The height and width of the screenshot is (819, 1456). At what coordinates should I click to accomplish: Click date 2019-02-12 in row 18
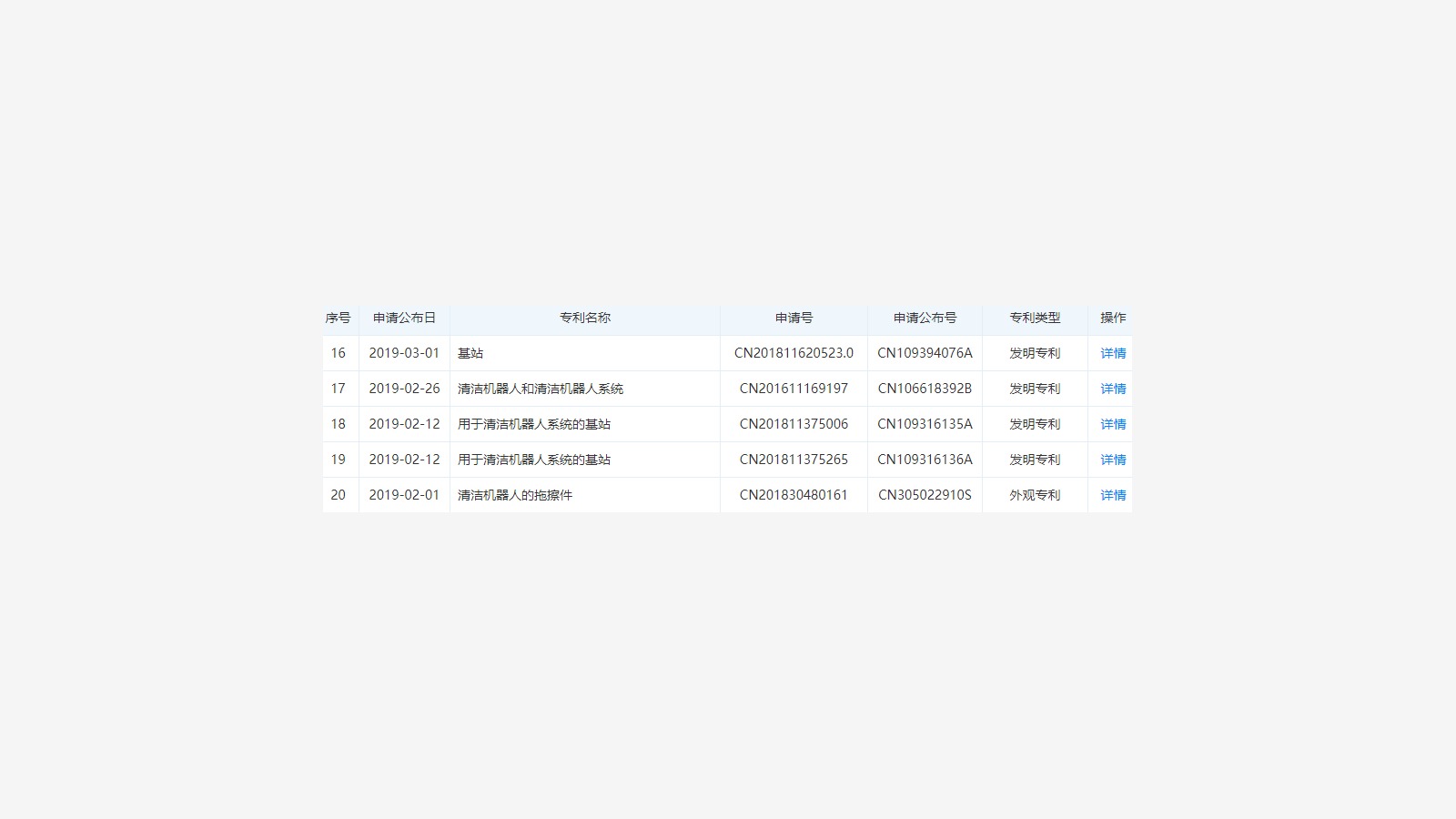coord(404,424)
